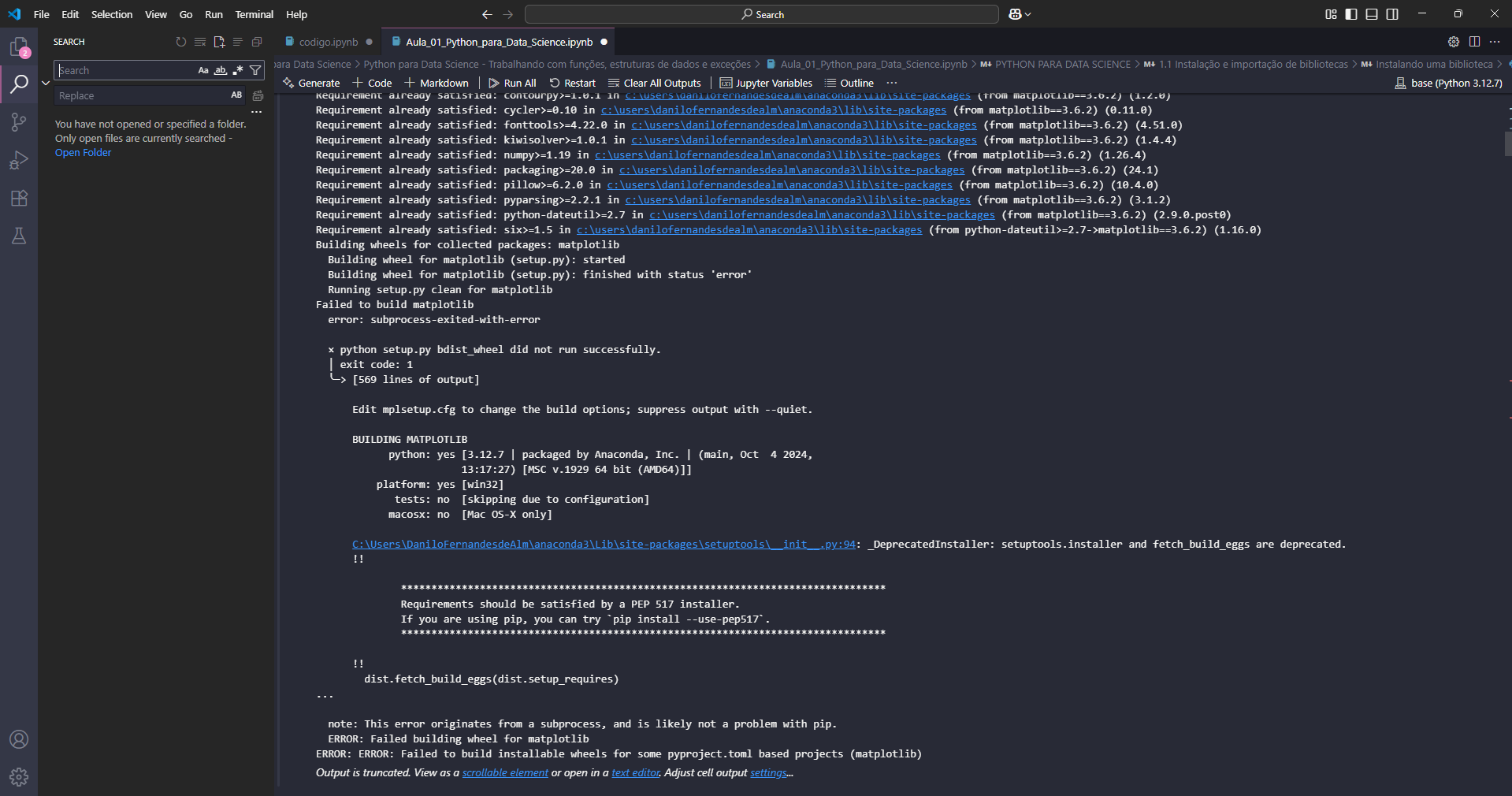Open the Terminal menu
Screen dimensions: 1512x796
click(x=254, y=14)
